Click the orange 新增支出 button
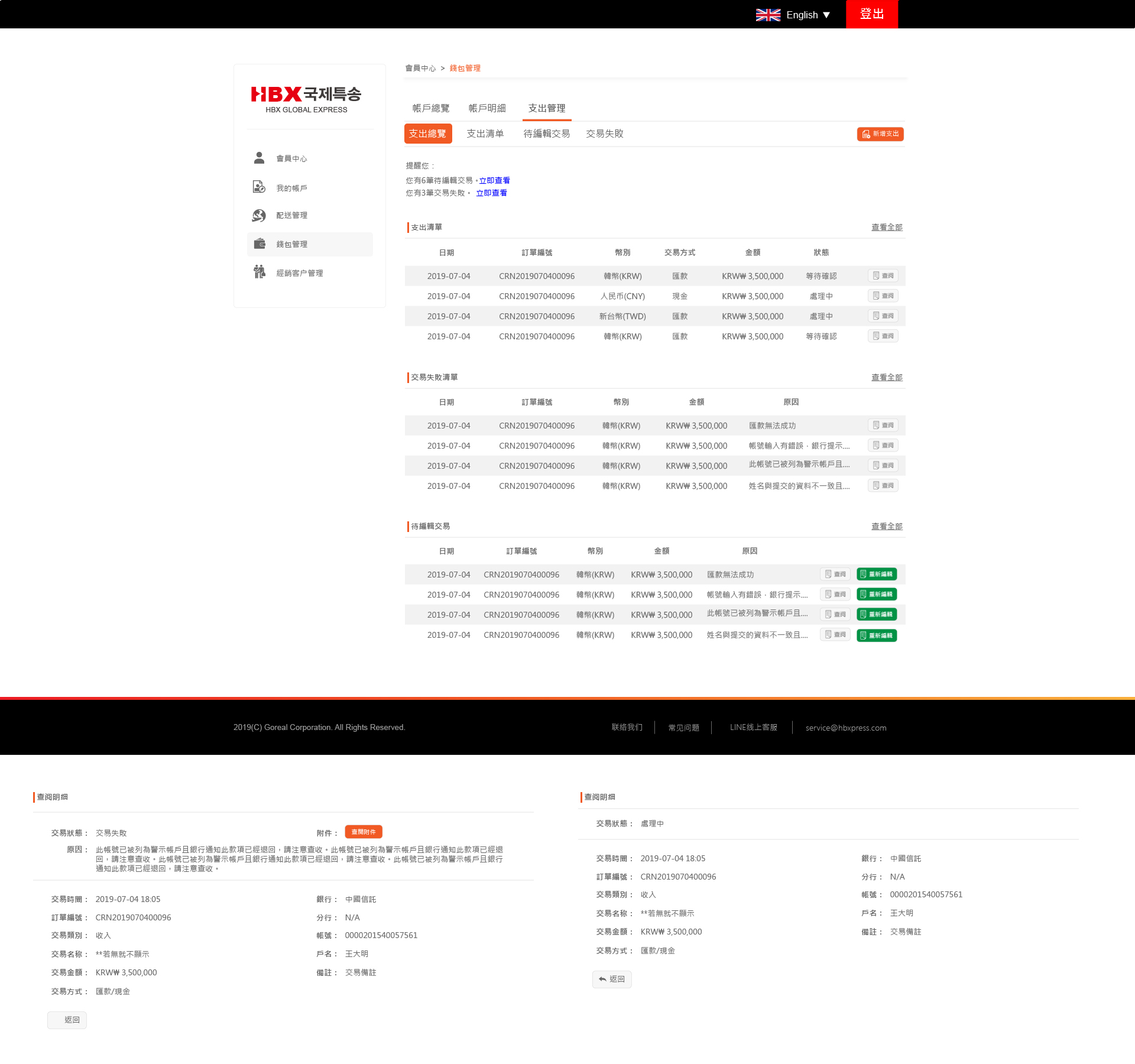 (880, 134)
